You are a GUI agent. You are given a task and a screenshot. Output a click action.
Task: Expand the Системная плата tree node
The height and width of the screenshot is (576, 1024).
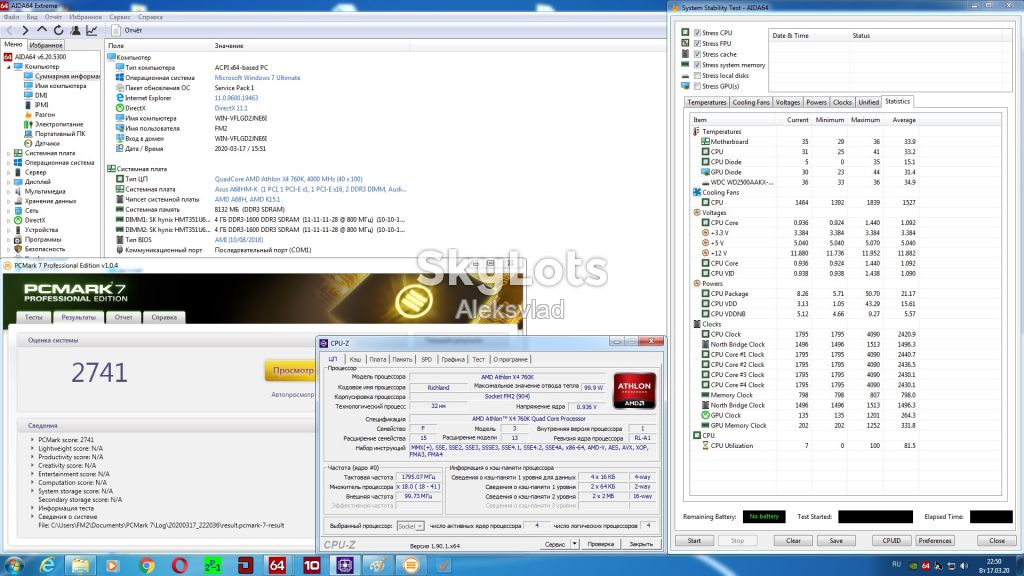pyautogui.click(x=8, y=153)
